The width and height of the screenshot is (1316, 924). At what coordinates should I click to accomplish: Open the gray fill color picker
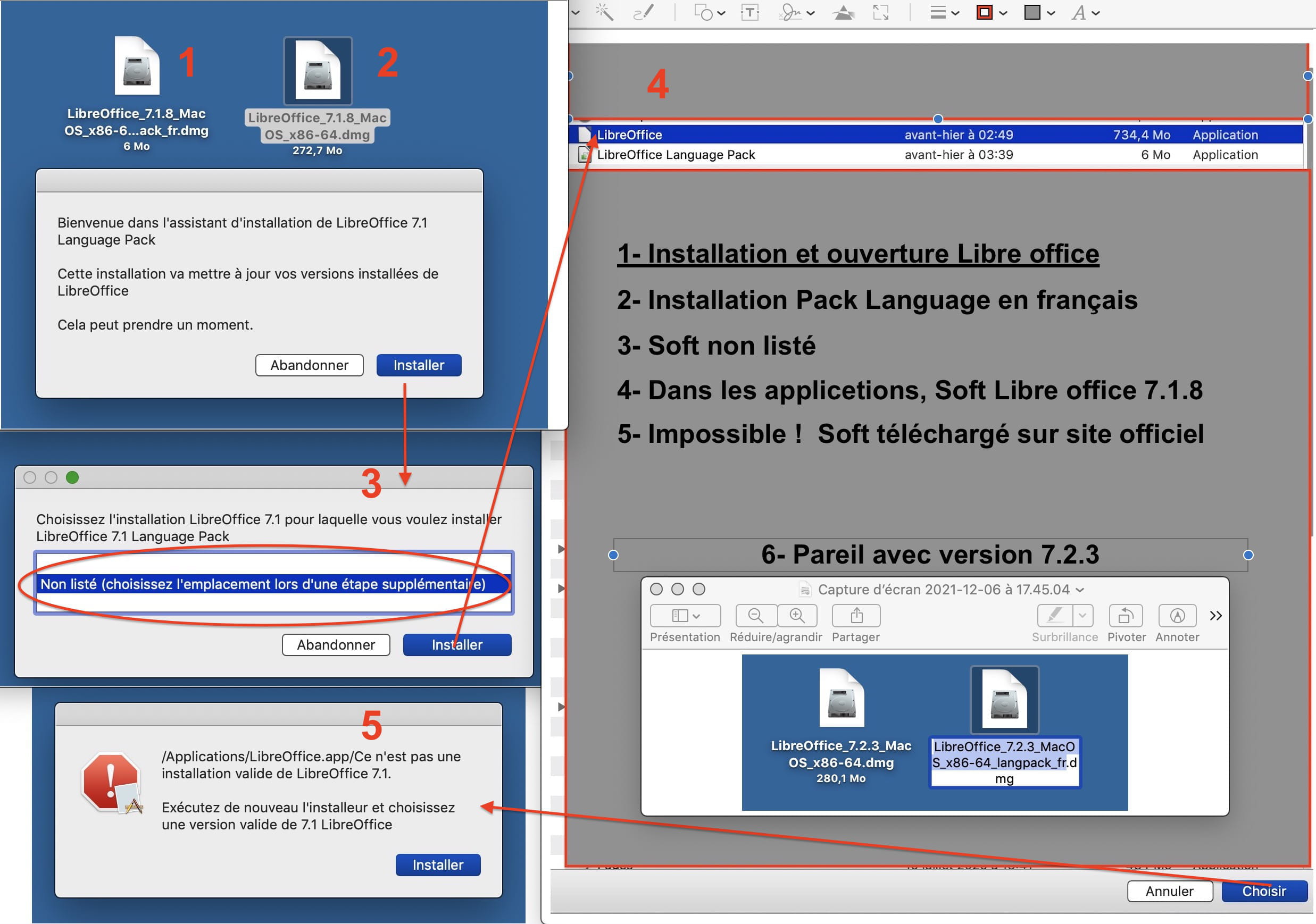pyautogui.click(x=1039, y=12)
